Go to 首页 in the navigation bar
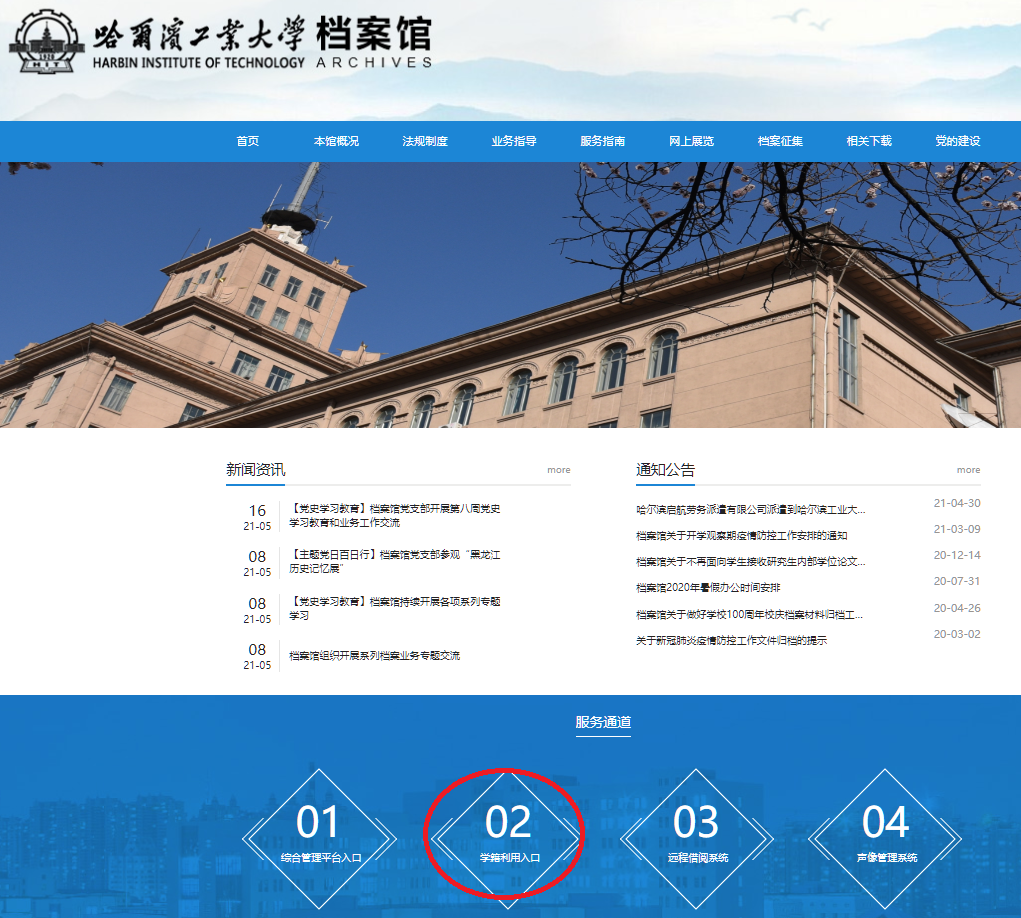1021x918 pixels. click(x=247, y=141)
